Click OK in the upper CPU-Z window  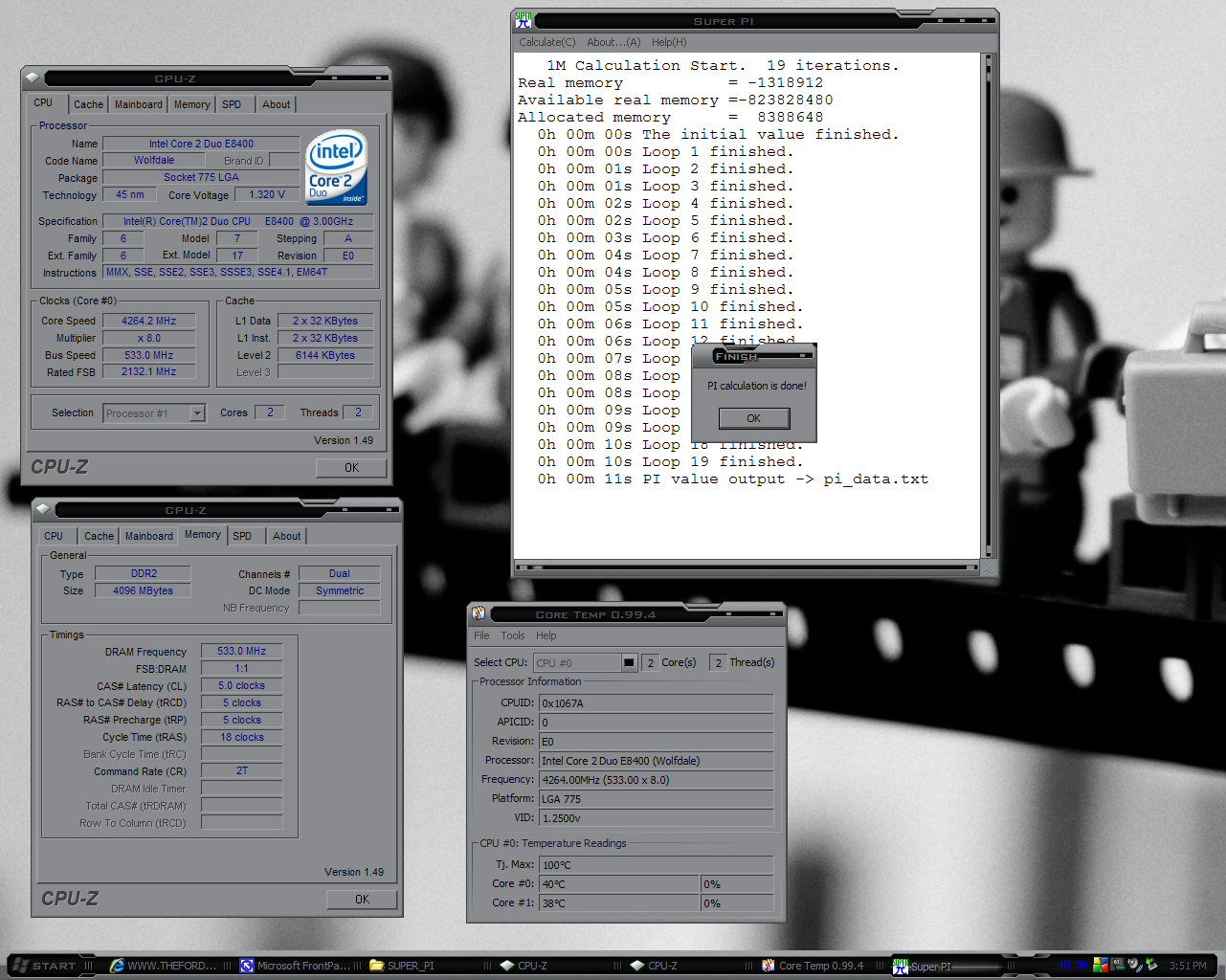click(351, 468)
